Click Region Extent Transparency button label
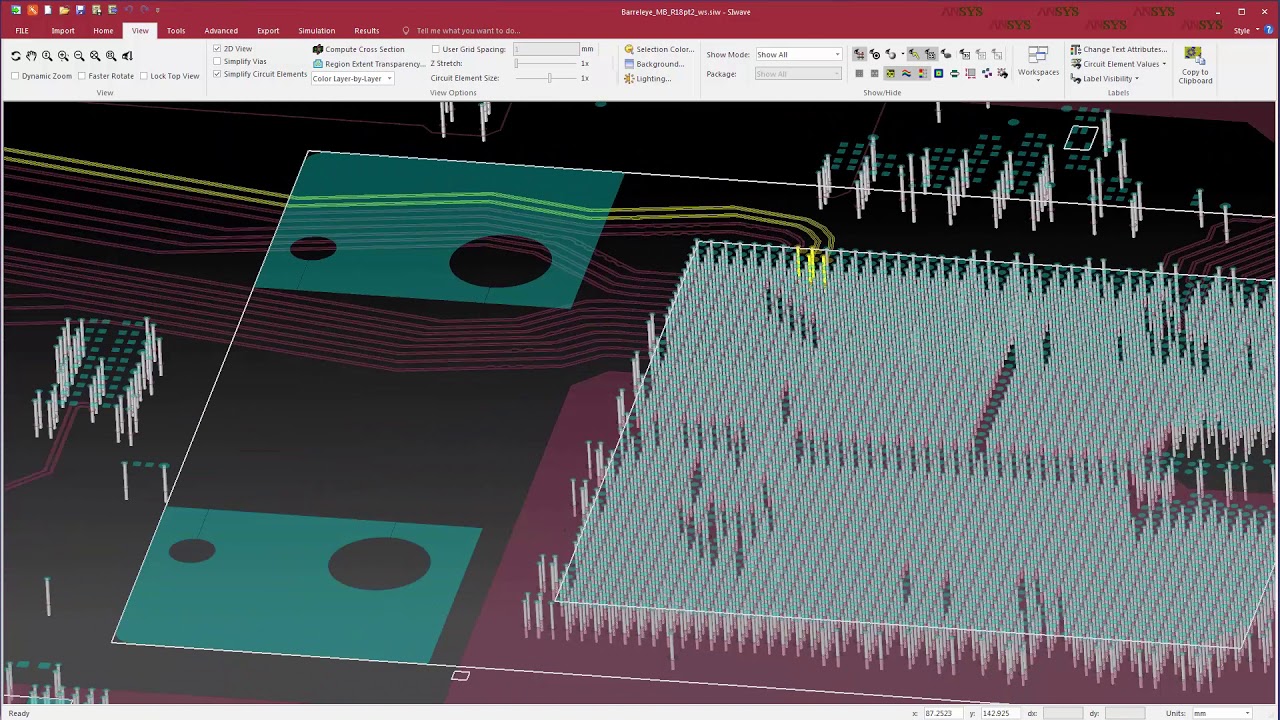The image size is (1280, 720). tap(375, 64)
